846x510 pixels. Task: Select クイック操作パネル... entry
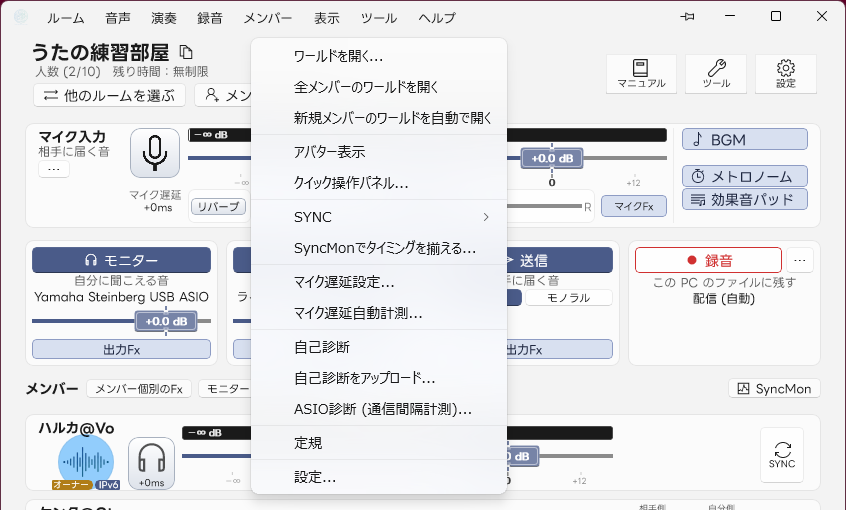tap(379, 183)
